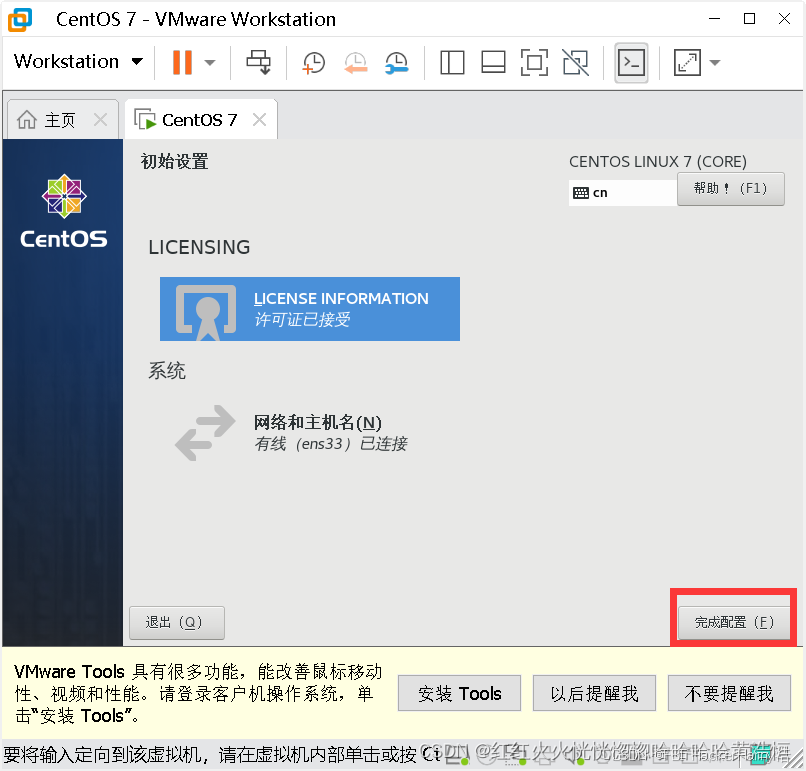
Task: Close the CentOS 7 tab
Action: (260, 120)
